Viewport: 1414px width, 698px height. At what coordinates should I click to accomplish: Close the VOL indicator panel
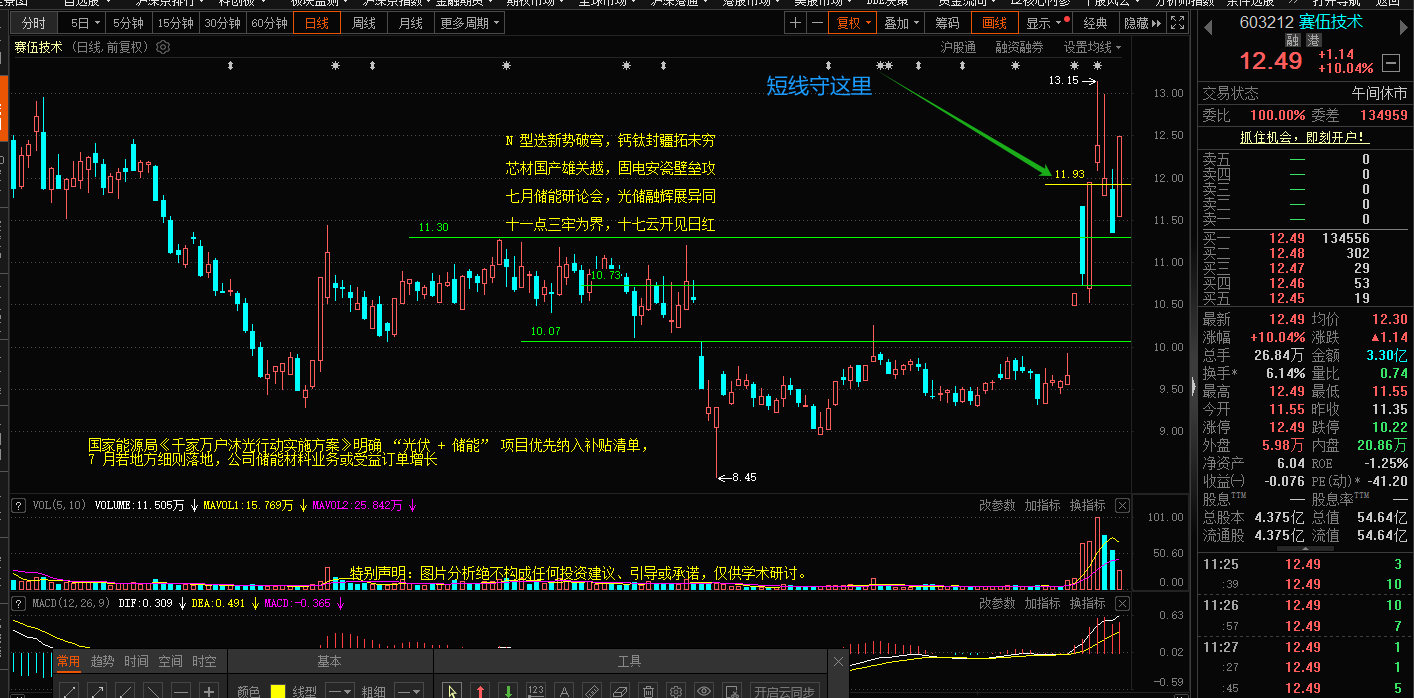pos(1123,505)
